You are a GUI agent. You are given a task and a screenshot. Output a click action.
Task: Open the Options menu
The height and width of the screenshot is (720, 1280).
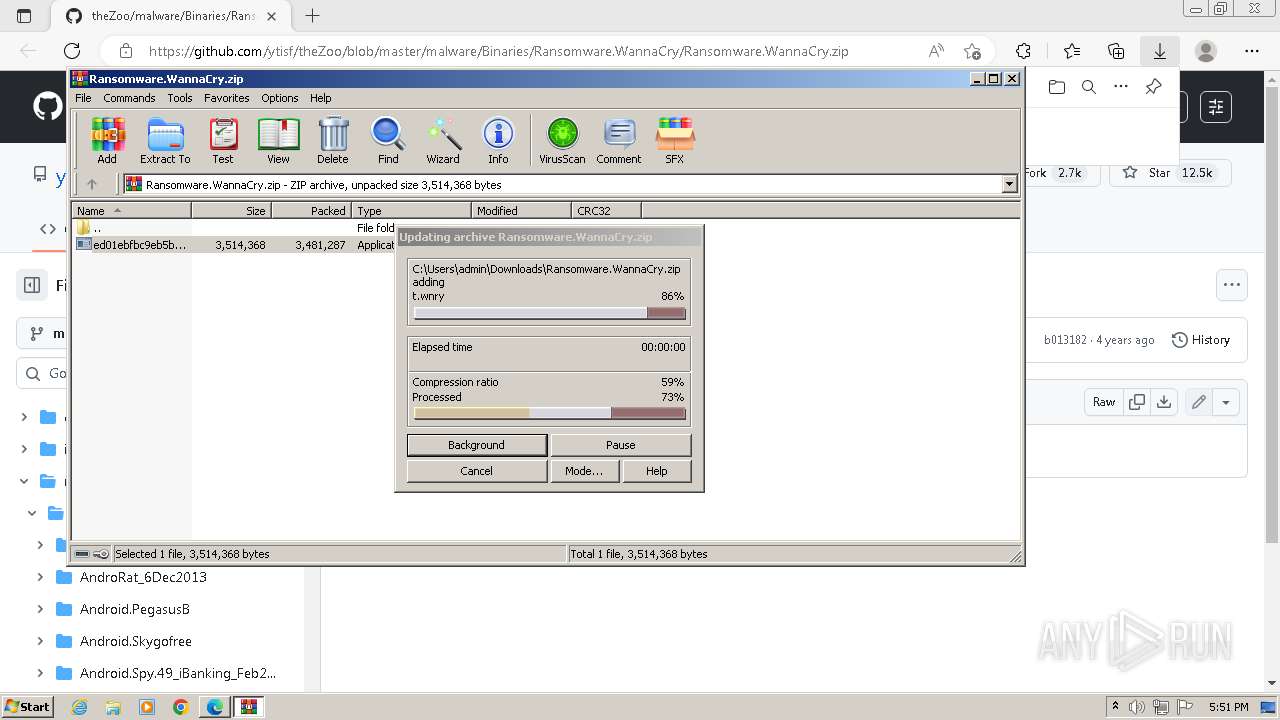pos(280,98)
